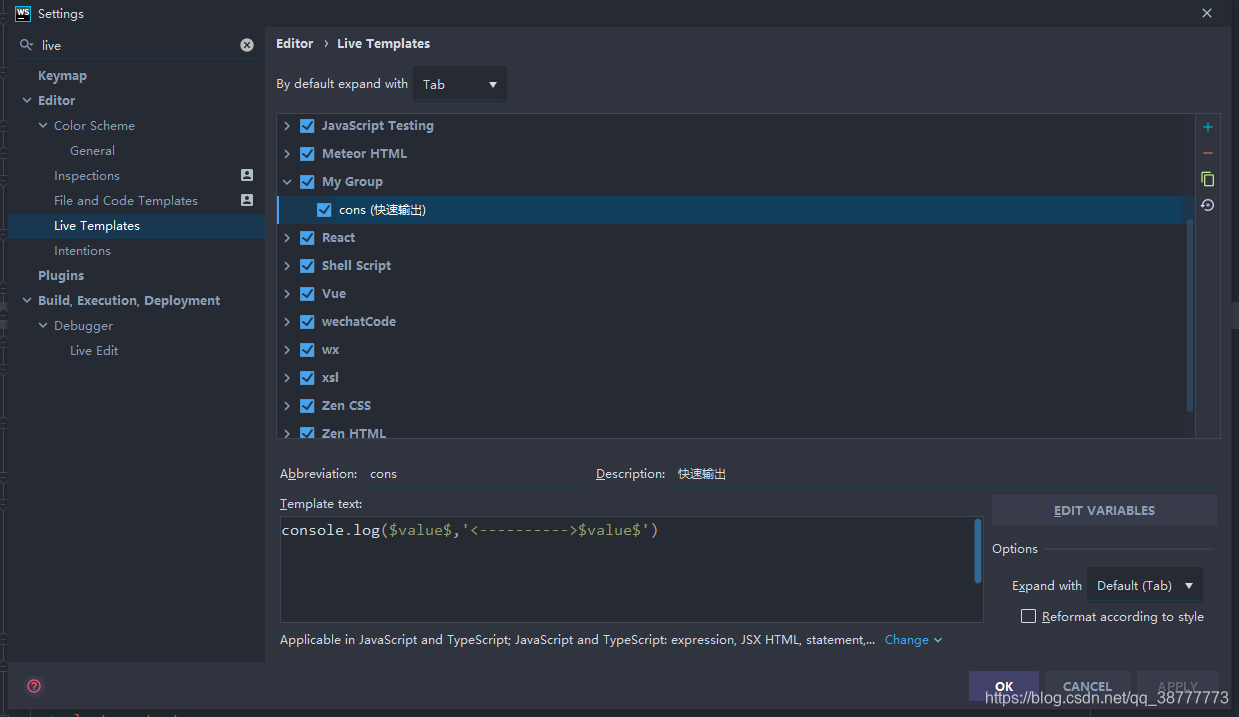Toggle the Zen CSS group checkbox
Viewport: 1239px width, 717px height.
click(x=307, y=406)
